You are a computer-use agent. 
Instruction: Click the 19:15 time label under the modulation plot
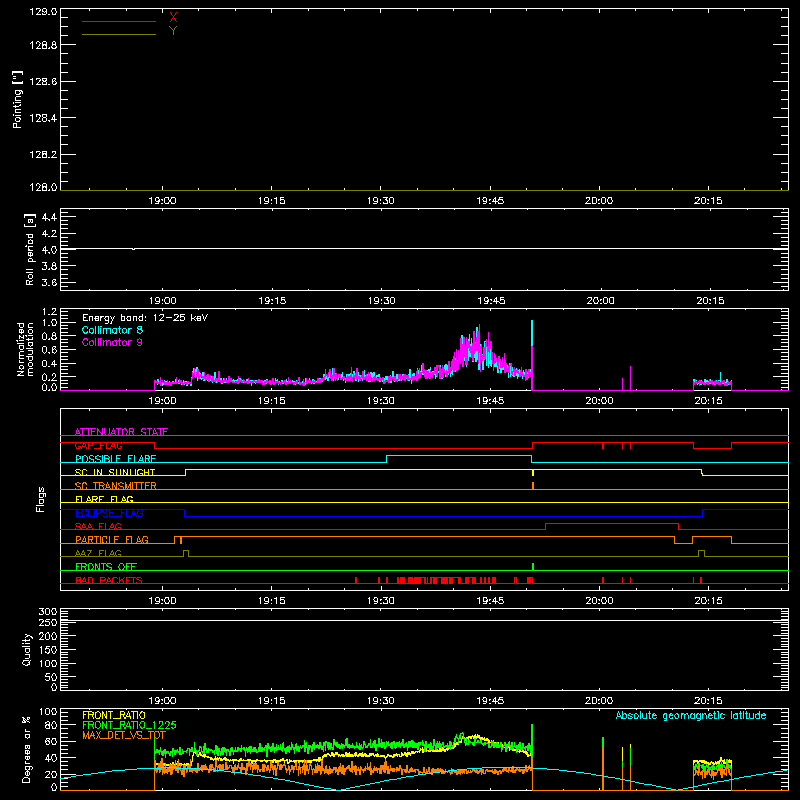click(271, 401)
